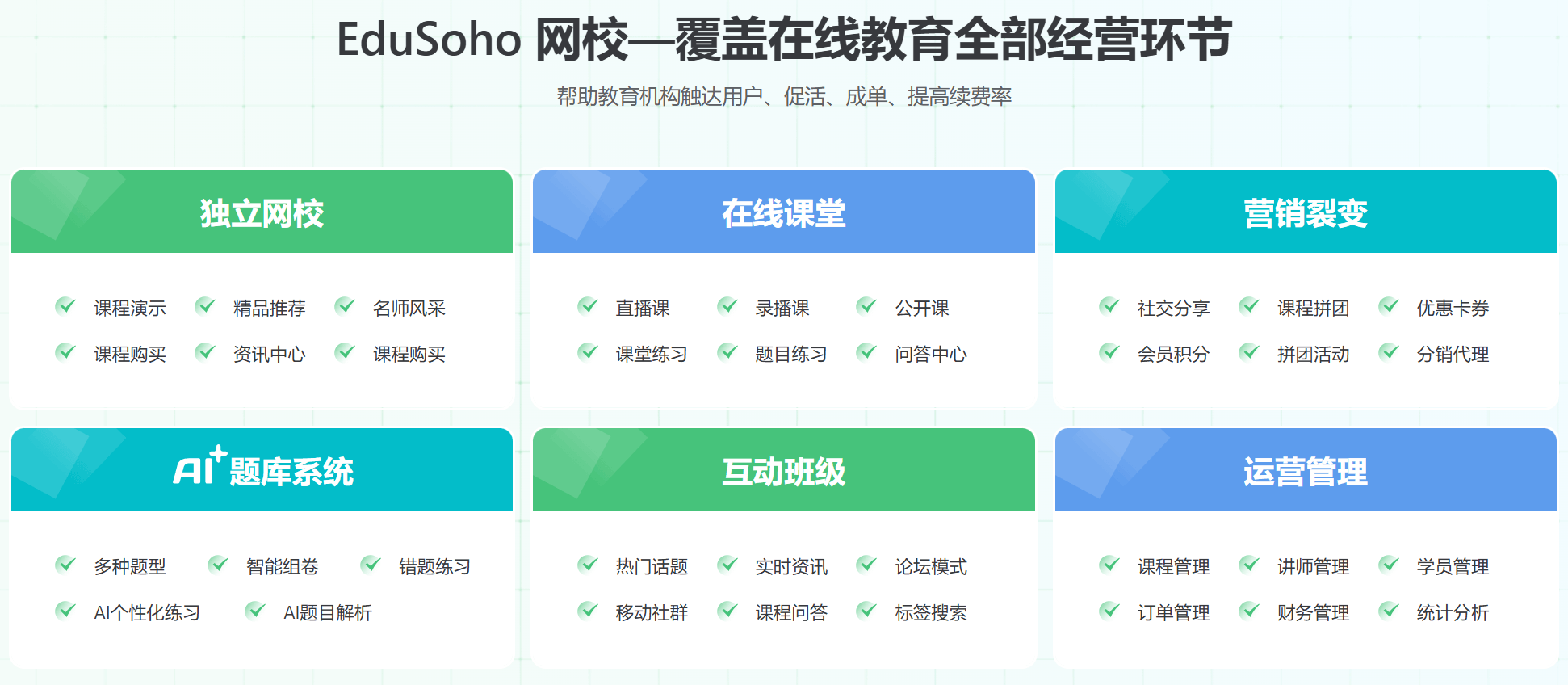The height and width of the screenshot is (685, 1568).
Task: Click the 优惠卡券 feature label
Action: (1452, 308)
